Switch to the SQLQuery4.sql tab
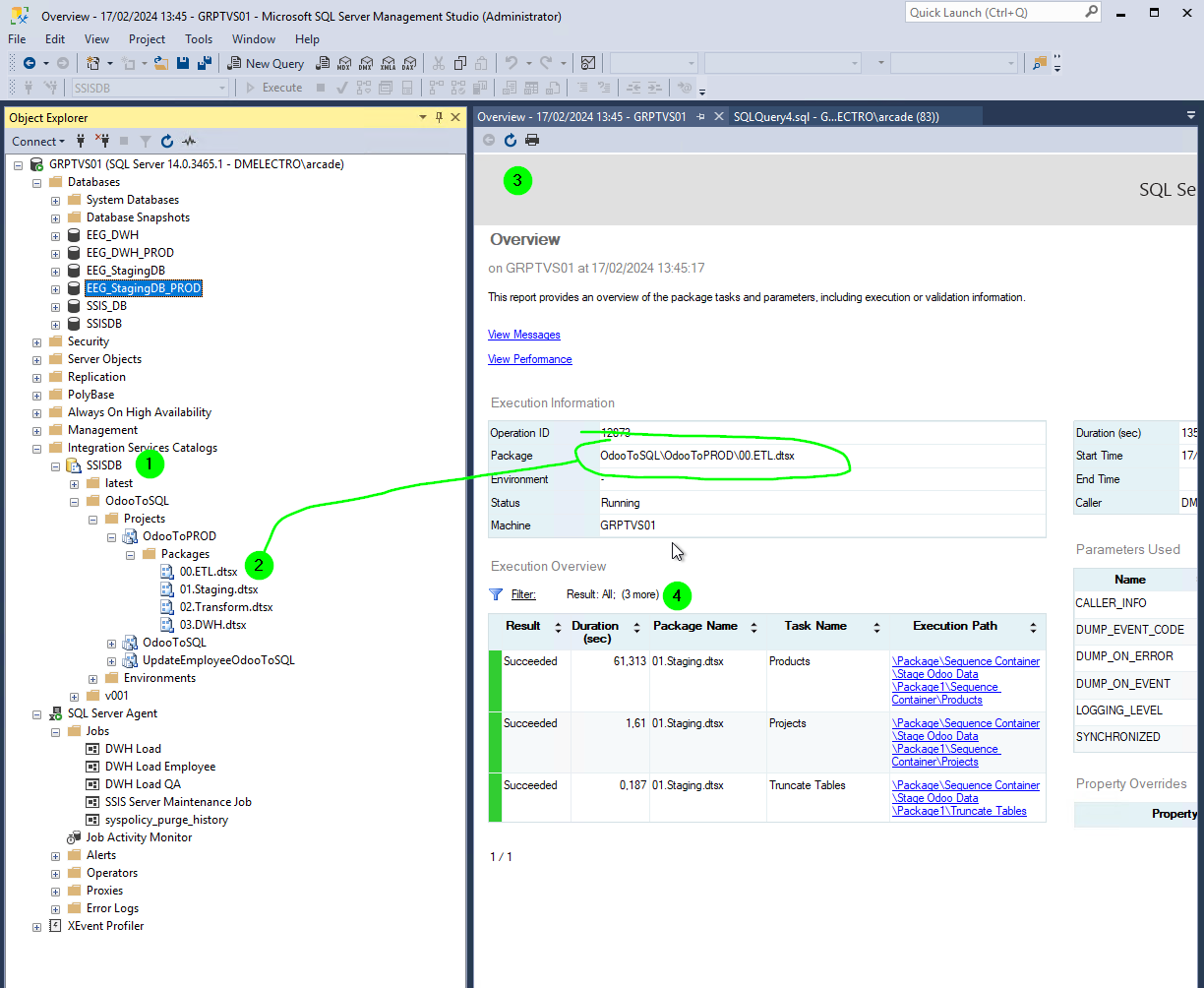The image size is (1204, 988). click(836, 116)
